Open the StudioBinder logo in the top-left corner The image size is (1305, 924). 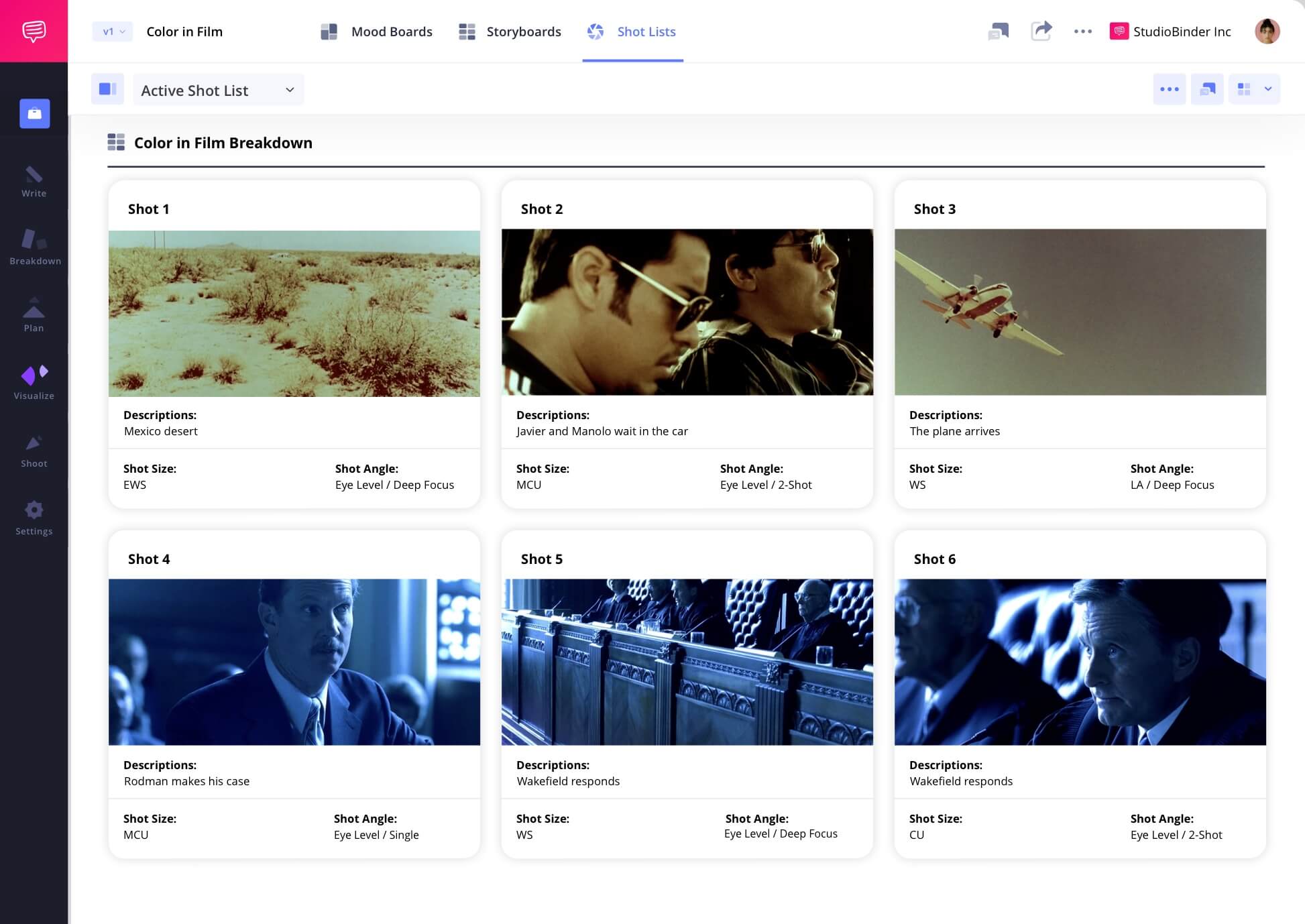point(34,30)
